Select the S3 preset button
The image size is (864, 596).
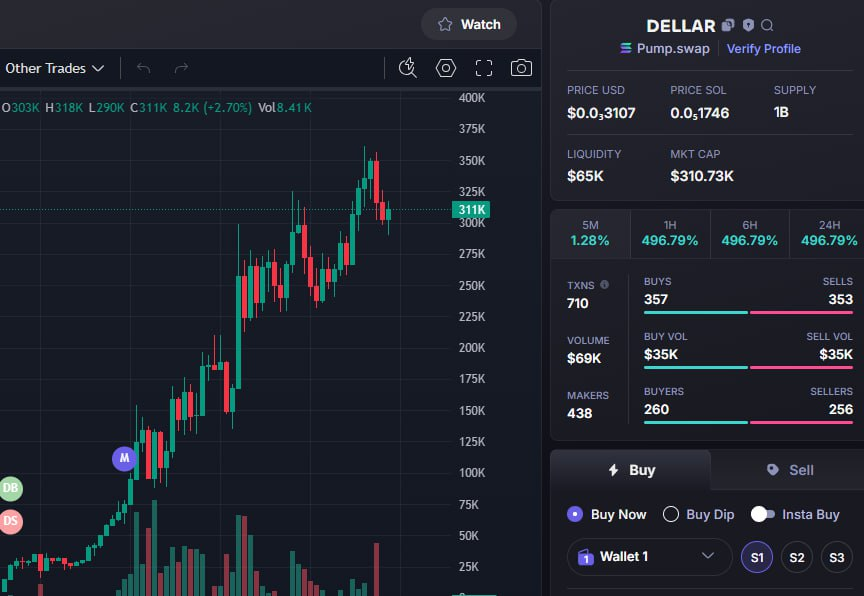tap(836, 557)
